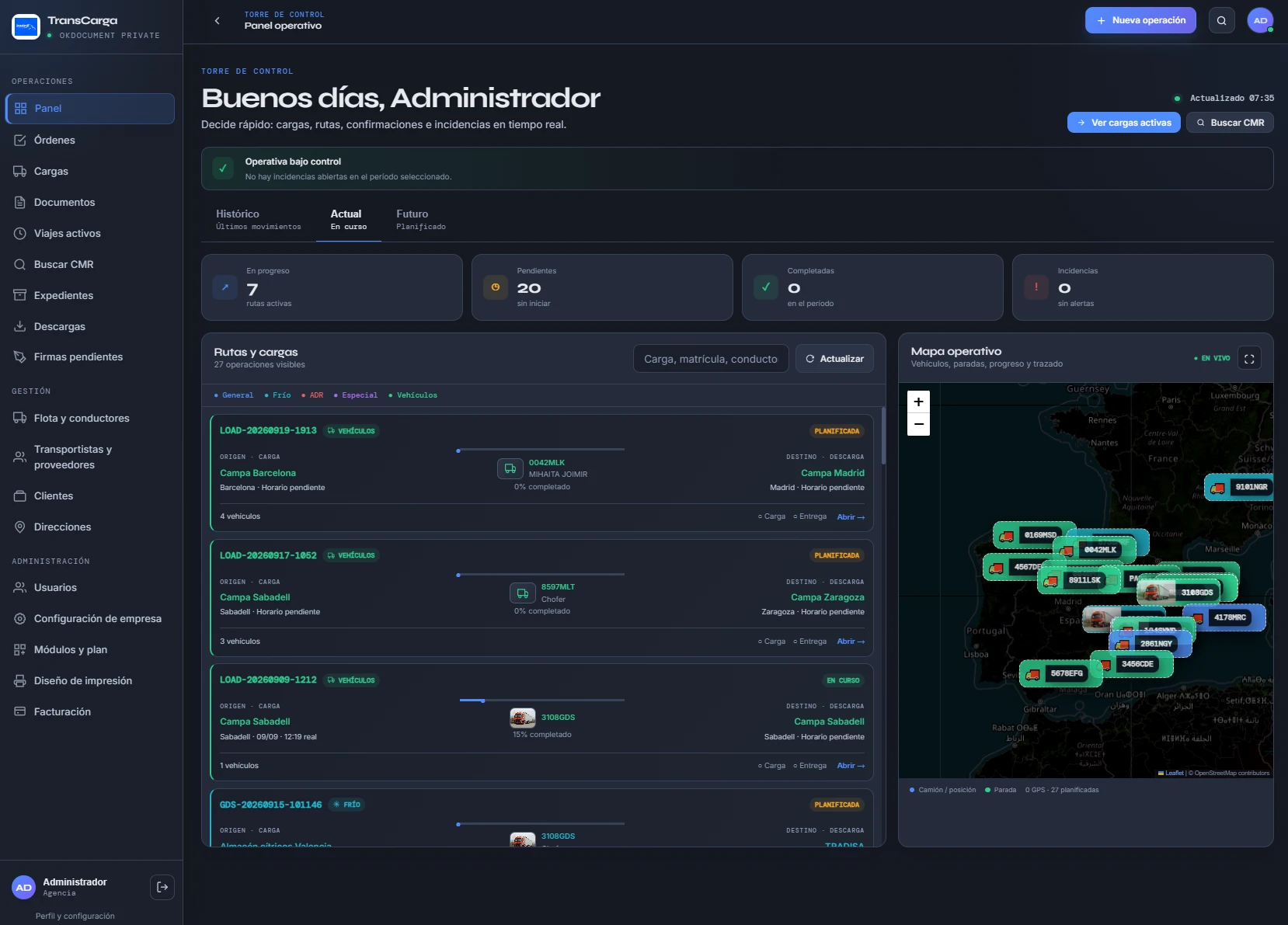Focus the Carga, matrícula, conductor search field
The width and height of the screenshot is (1288, 925).
coord(711,359)
